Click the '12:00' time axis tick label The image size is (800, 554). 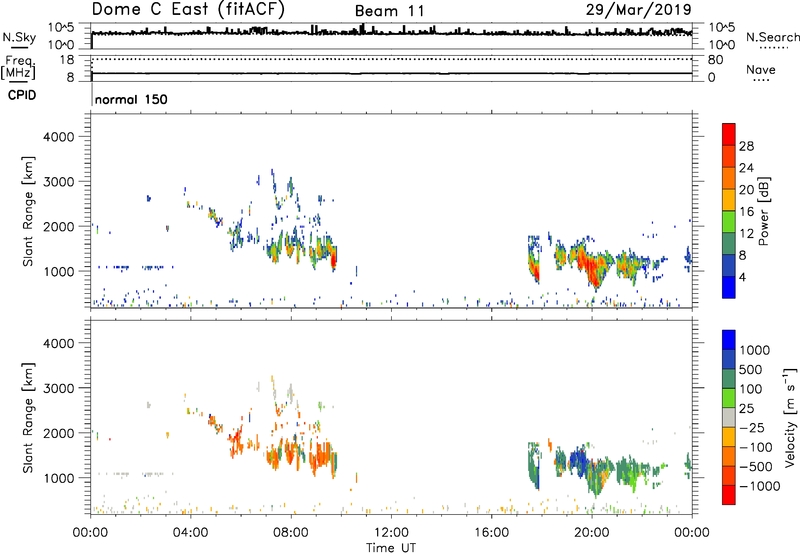point(391,533)
